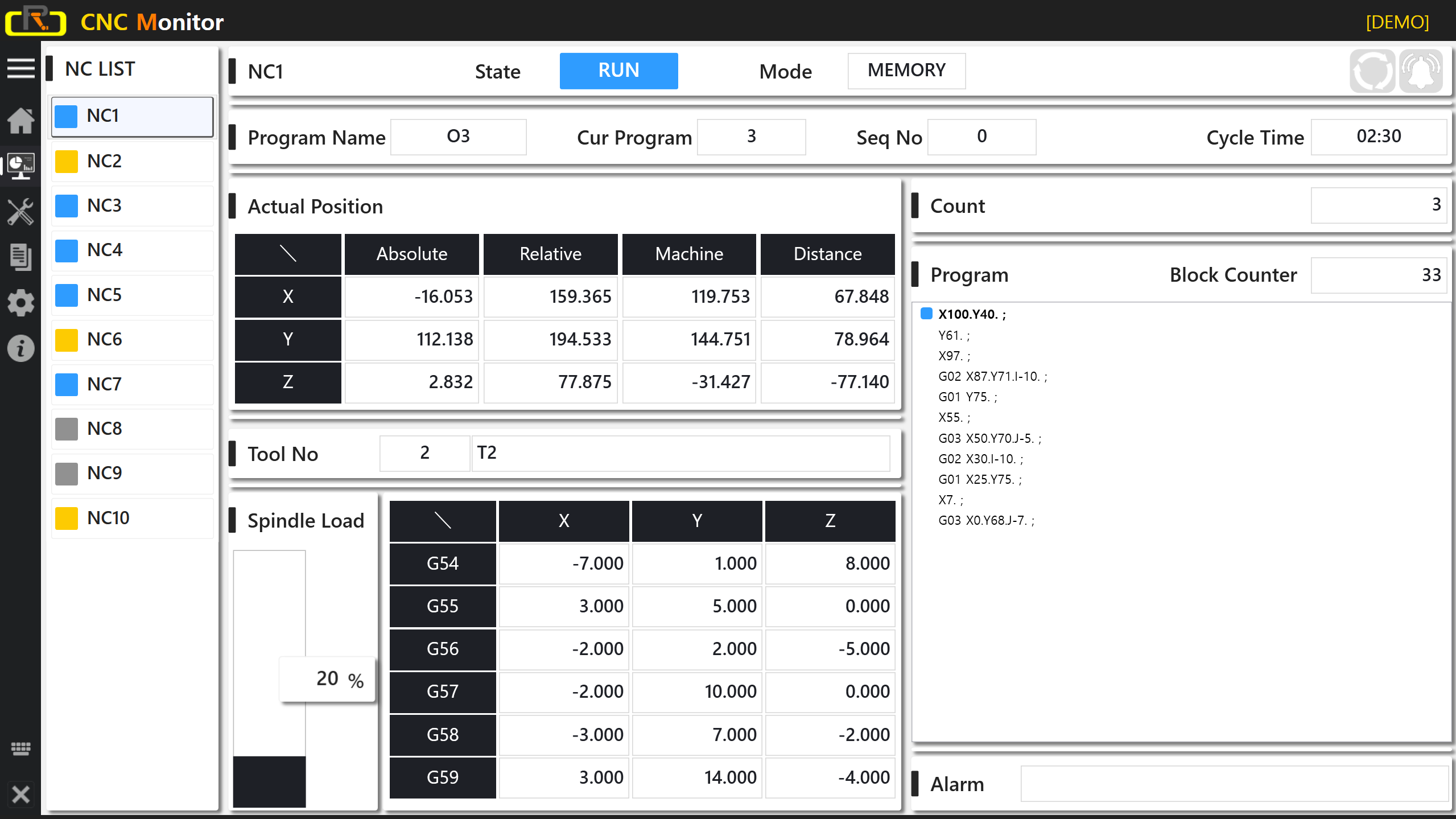Click the X exit icon in sidebar
Image resolution: width=1456 pixels, height=819 pixels.
pyautogui.click(x=21, y=794)
